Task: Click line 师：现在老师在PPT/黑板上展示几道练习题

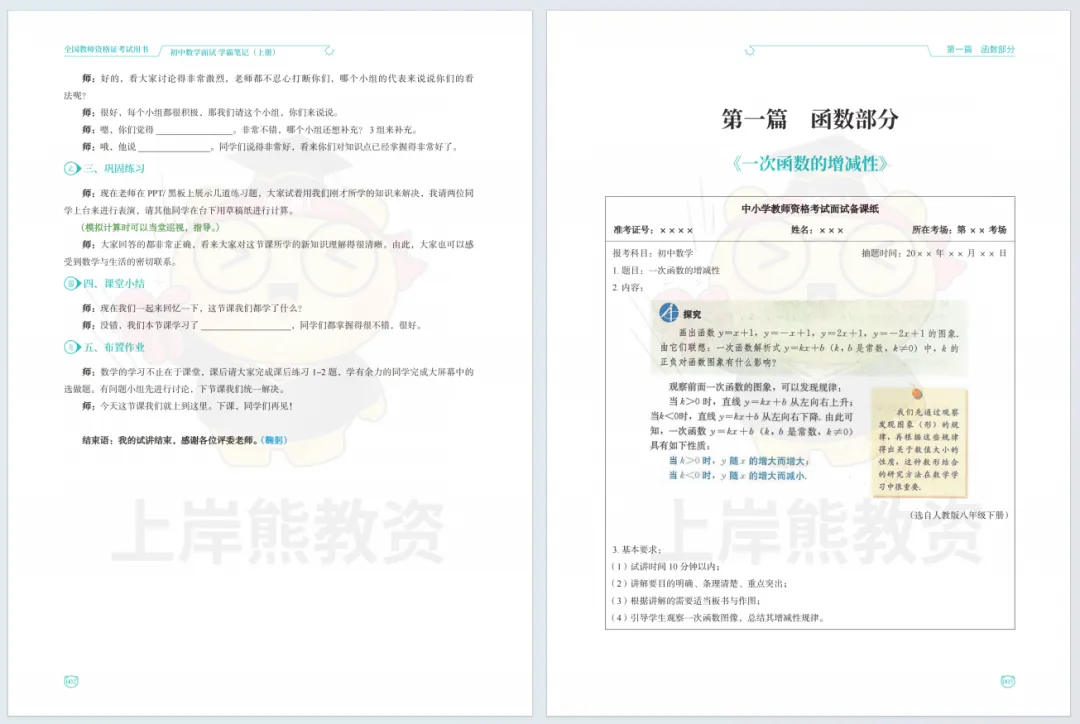Action: pyautogui.click(x=269, y=202)
